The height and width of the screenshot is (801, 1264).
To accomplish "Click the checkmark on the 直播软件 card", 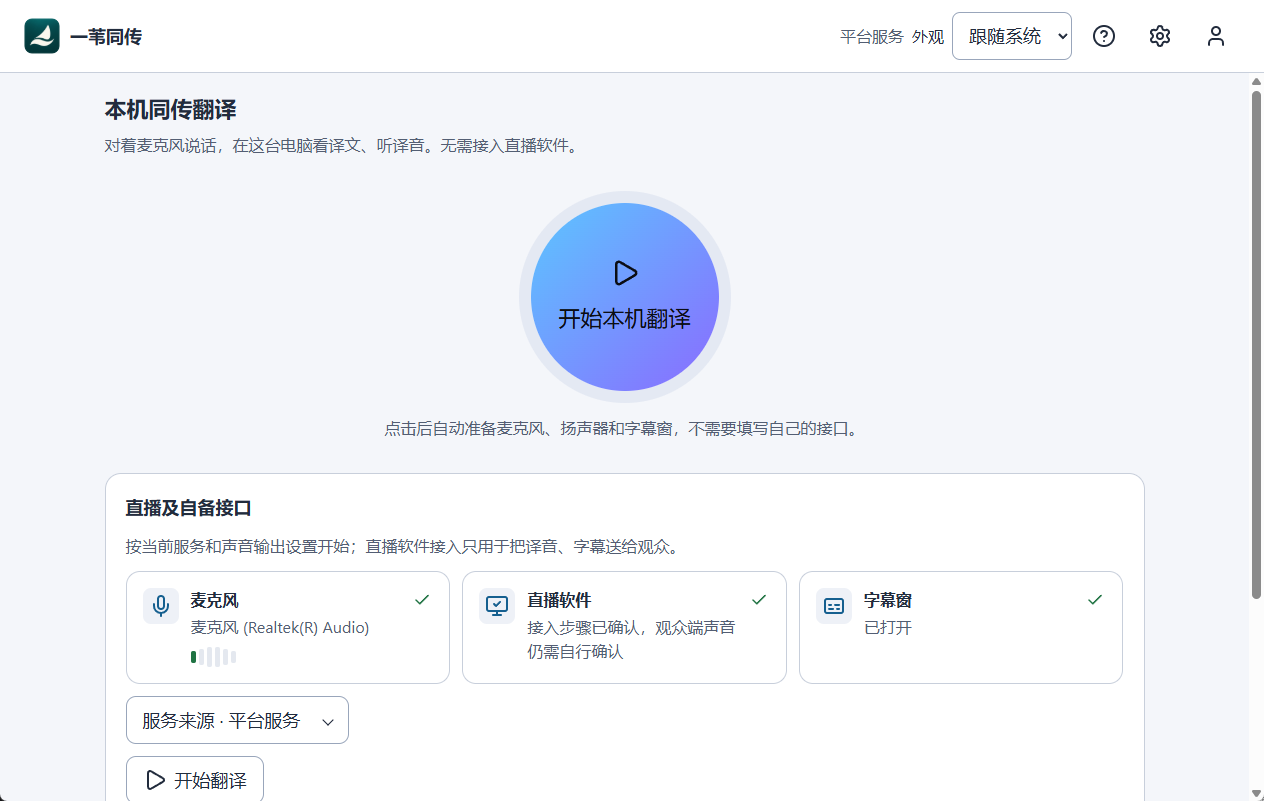I will tap(759, 600).
